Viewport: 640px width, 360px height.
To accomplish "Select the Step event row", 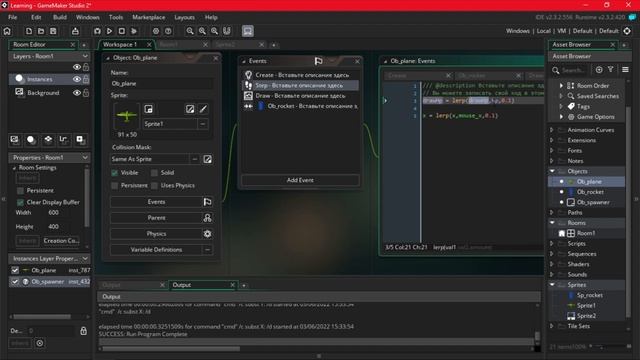I will [300, 85].
